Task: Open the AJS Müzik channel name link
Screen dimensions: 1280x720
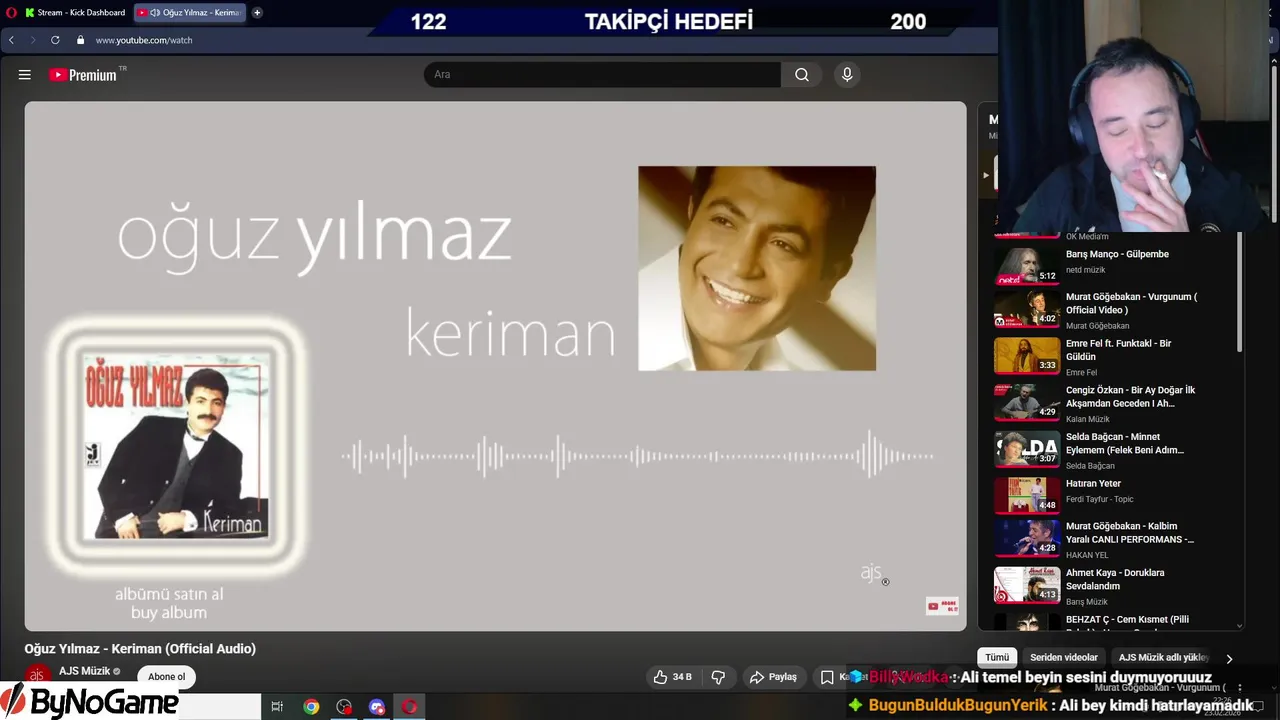Action: pos(84,671)
